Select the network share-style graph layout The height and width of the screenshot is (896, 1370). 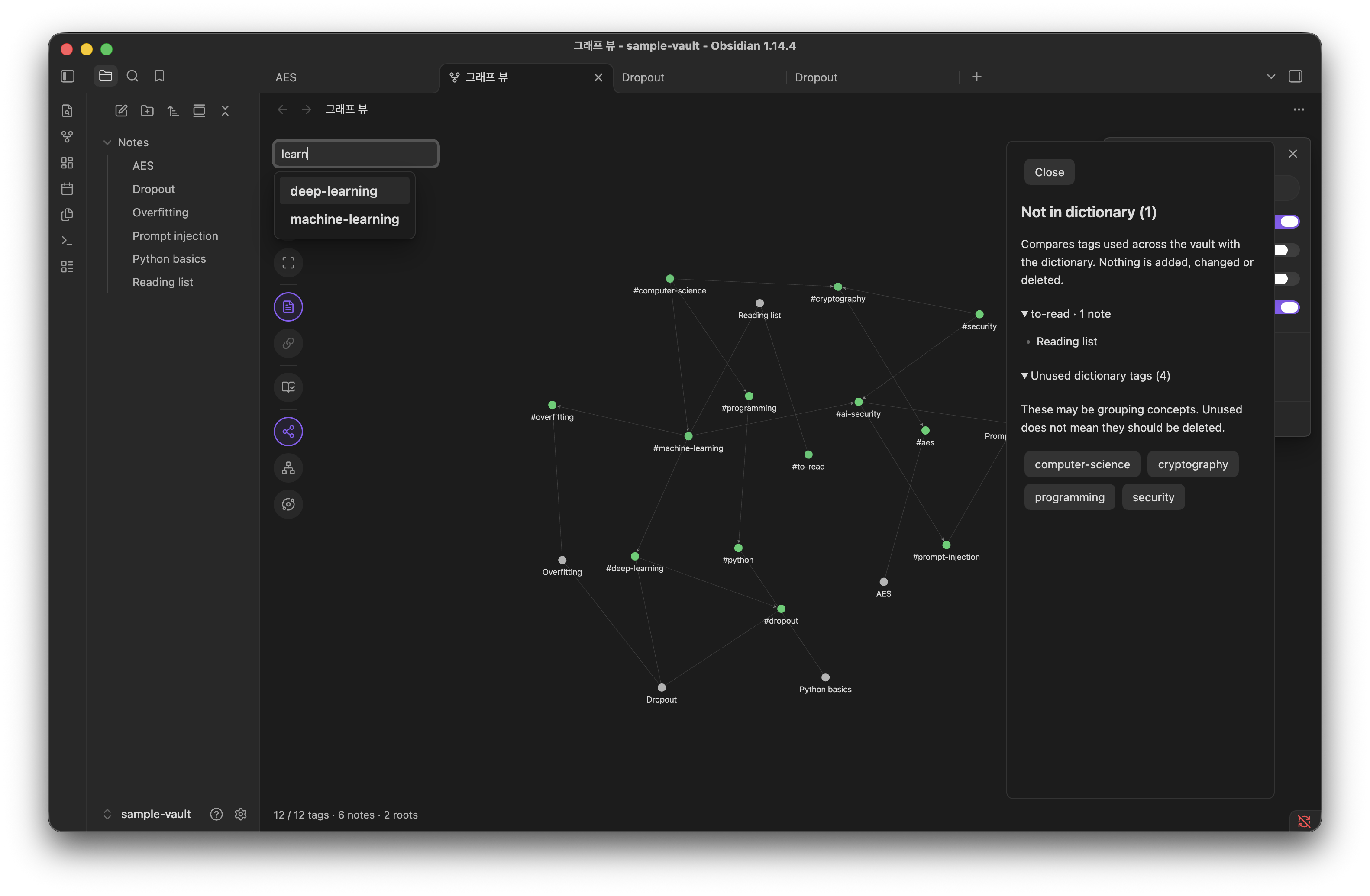click(x=288, y=432)
